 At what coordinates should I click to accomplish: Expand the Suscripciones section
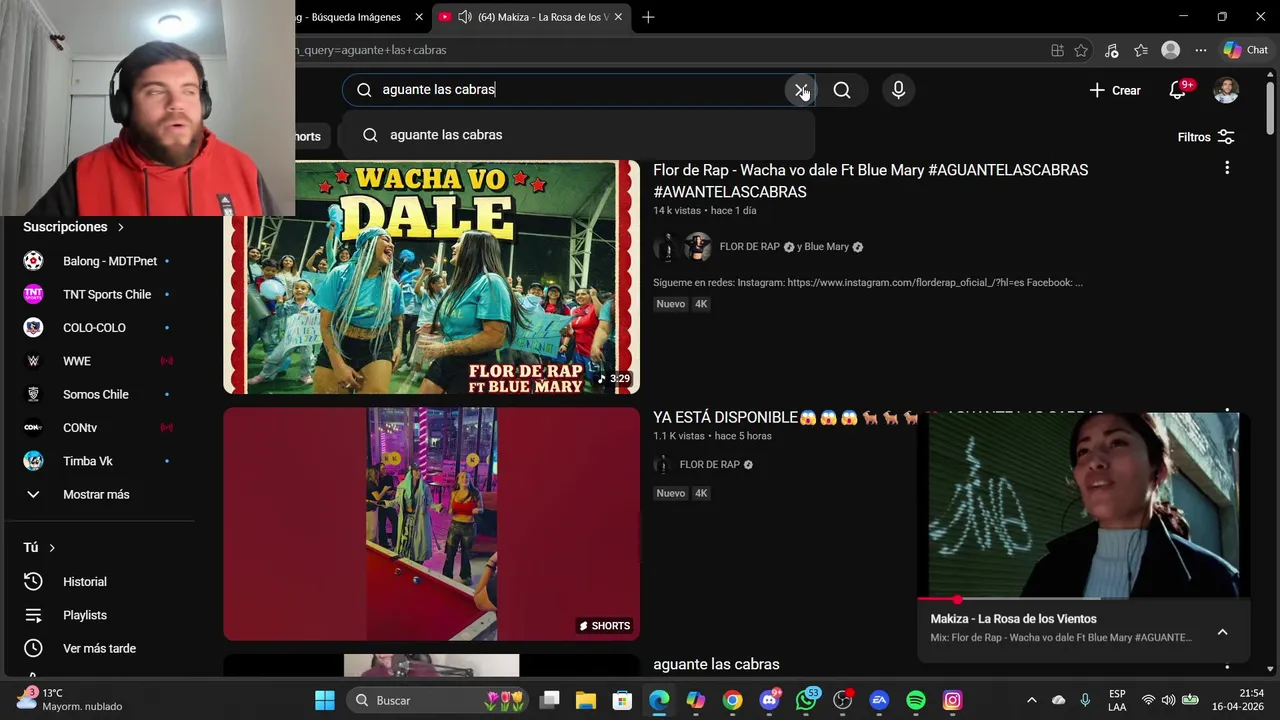pos(74,227)
